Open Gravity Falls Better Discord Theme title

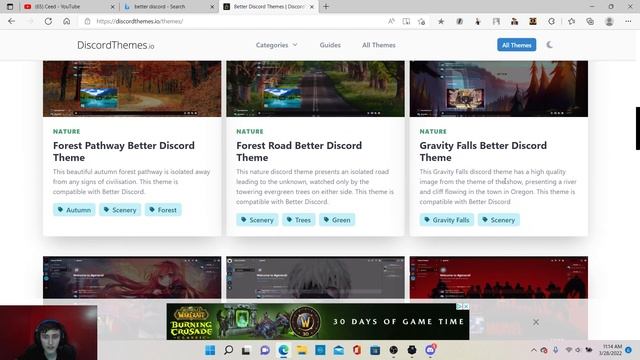(483, 151)
